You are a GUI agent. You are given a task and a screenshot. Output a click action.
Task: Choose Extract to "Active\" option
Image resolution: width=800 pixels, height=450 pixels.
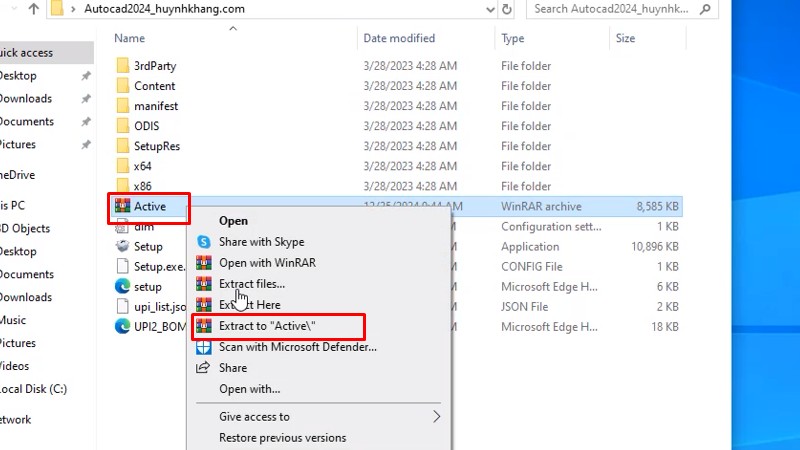click(x=267, y=326)
